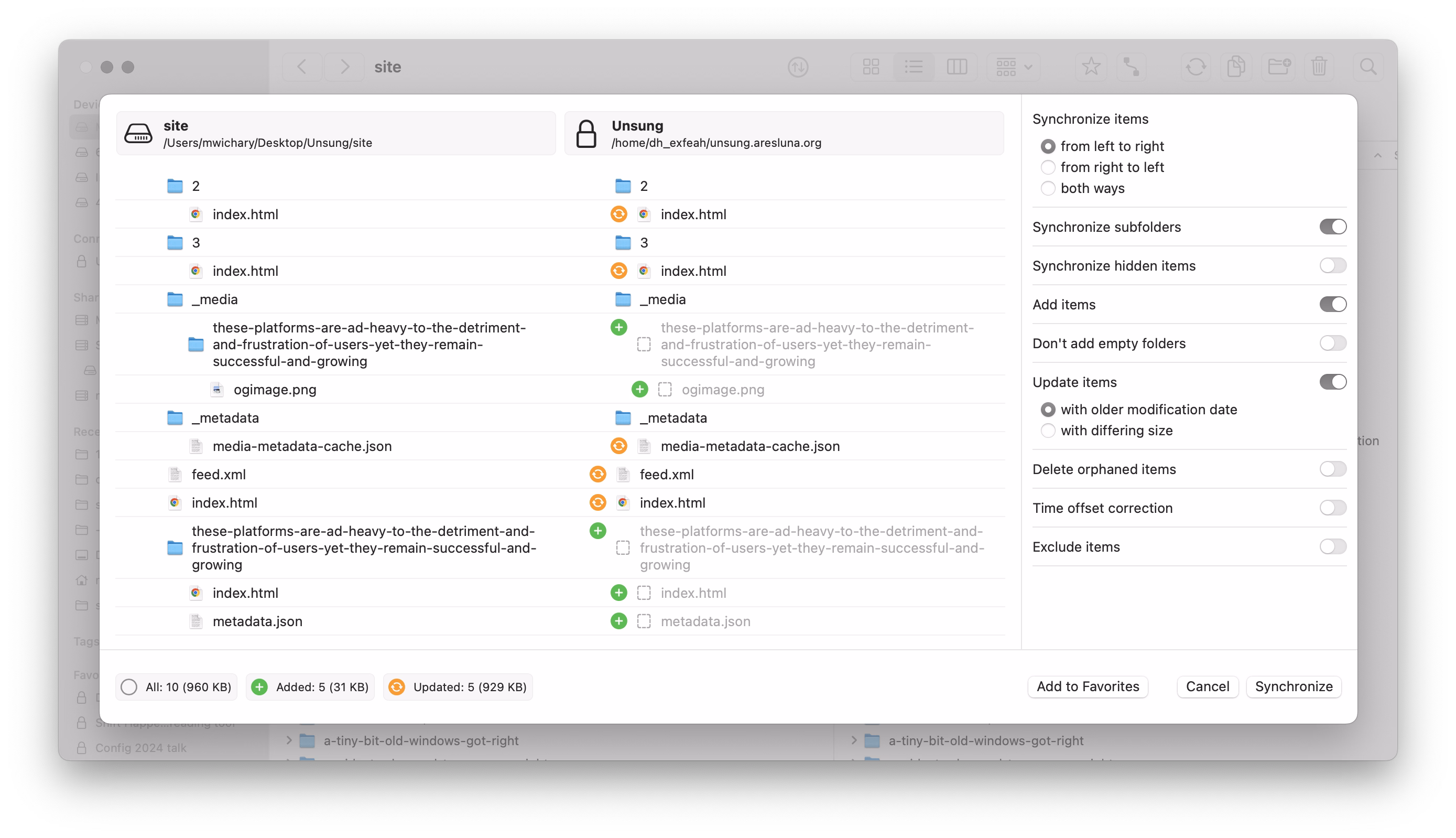Click the search magnifier icon

tap(1367, 67)
